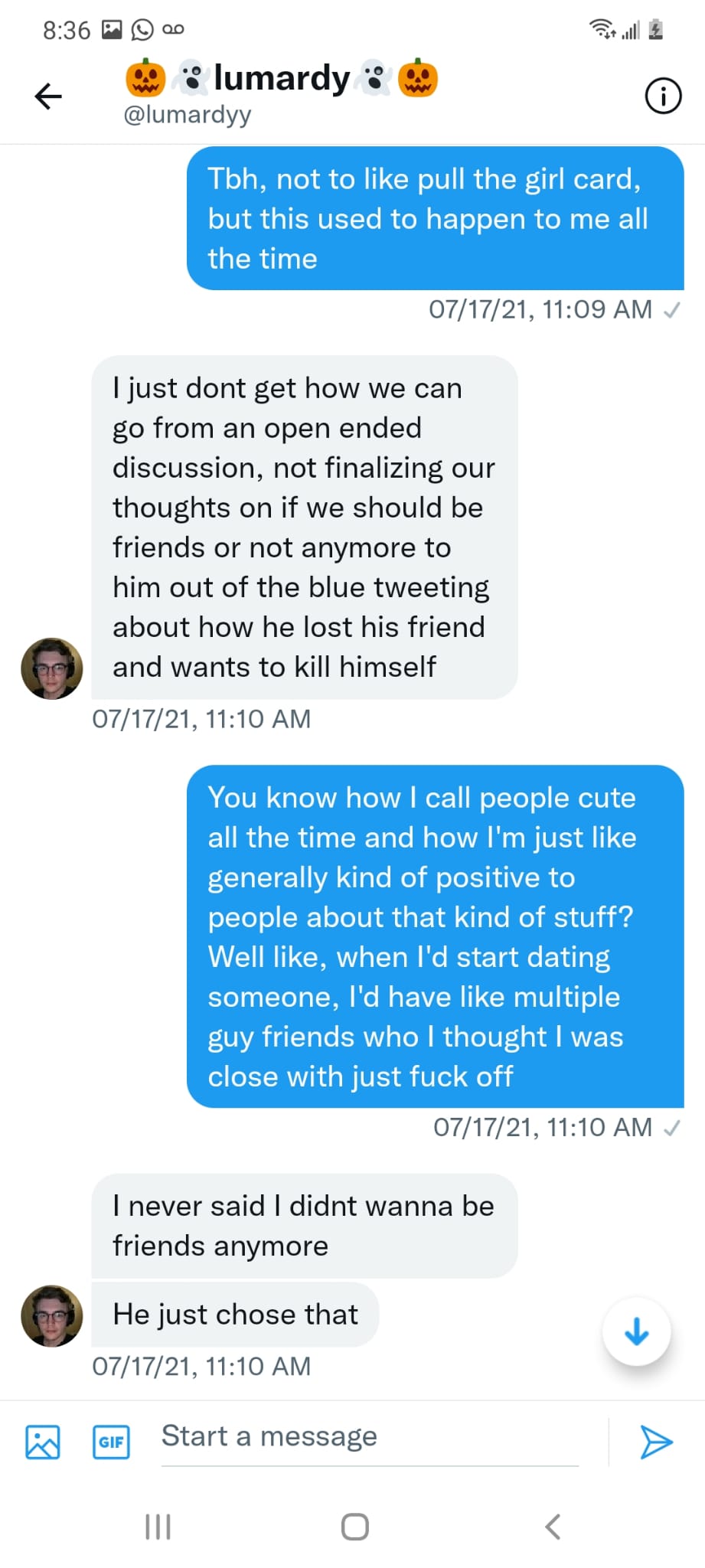Screen dimensions: 705x1568
Task: Send message with paper plane icon
Action: 656,1442
